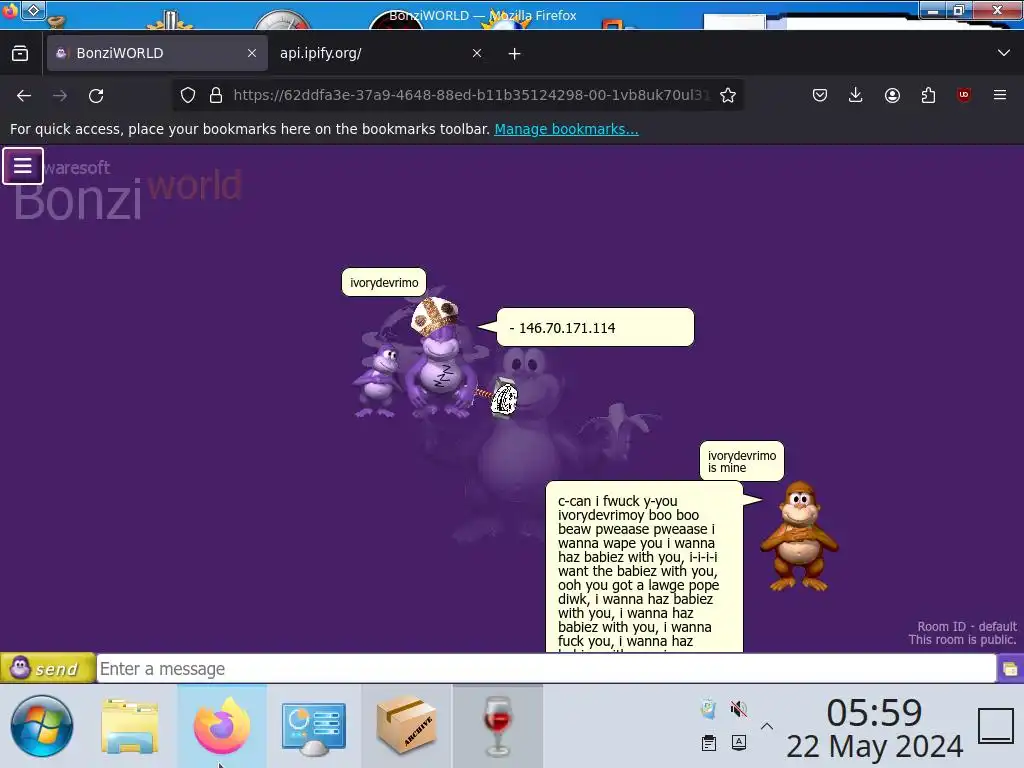View site security padlock info
Viewport: 1024px width, 768px height.
pos(216,95)
